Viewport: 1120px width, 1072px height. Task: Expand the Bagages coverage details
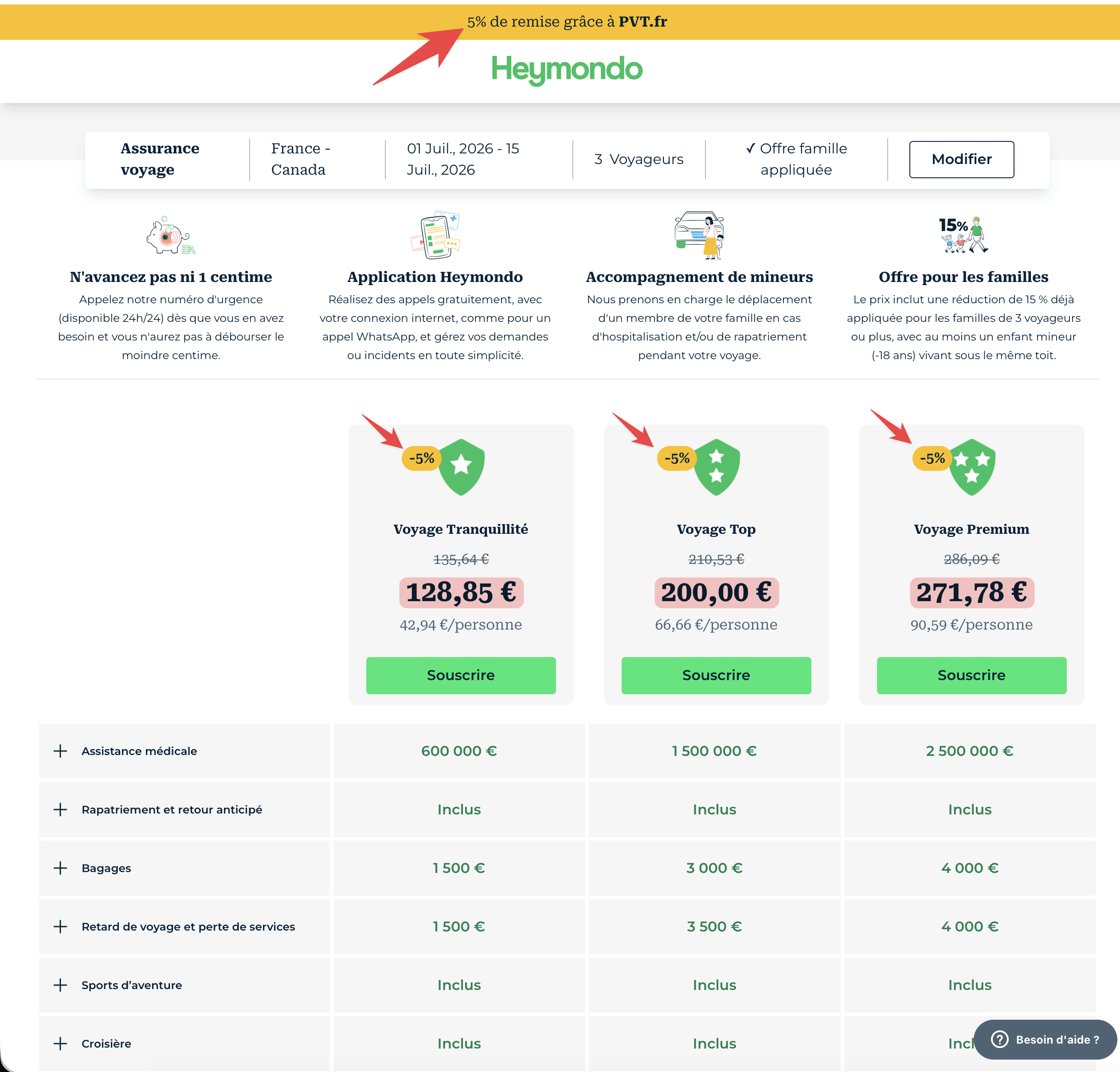(x=60, y=868)
